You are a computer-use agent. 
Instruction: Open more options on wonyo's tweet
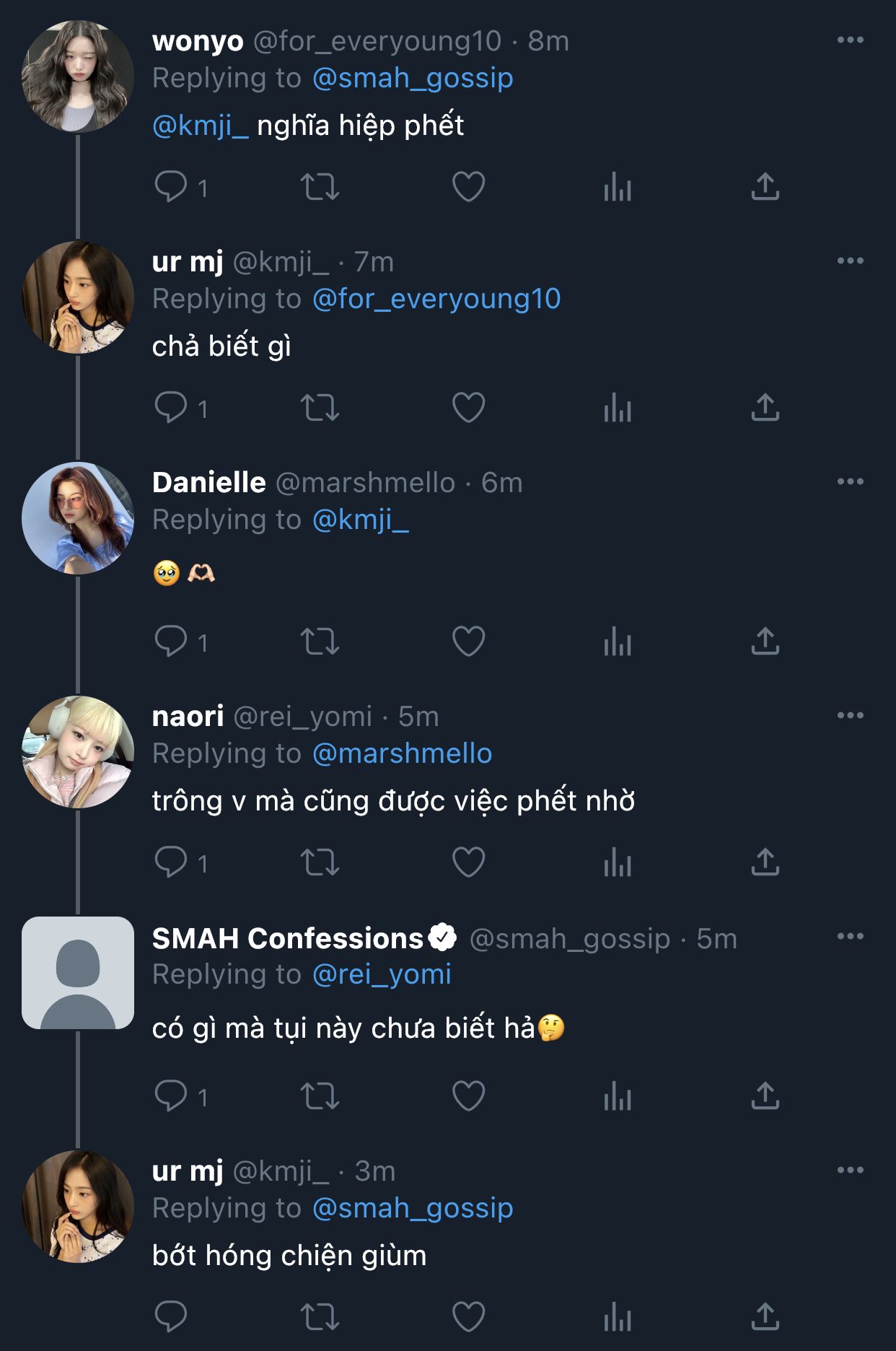click(x=850, y=40)
